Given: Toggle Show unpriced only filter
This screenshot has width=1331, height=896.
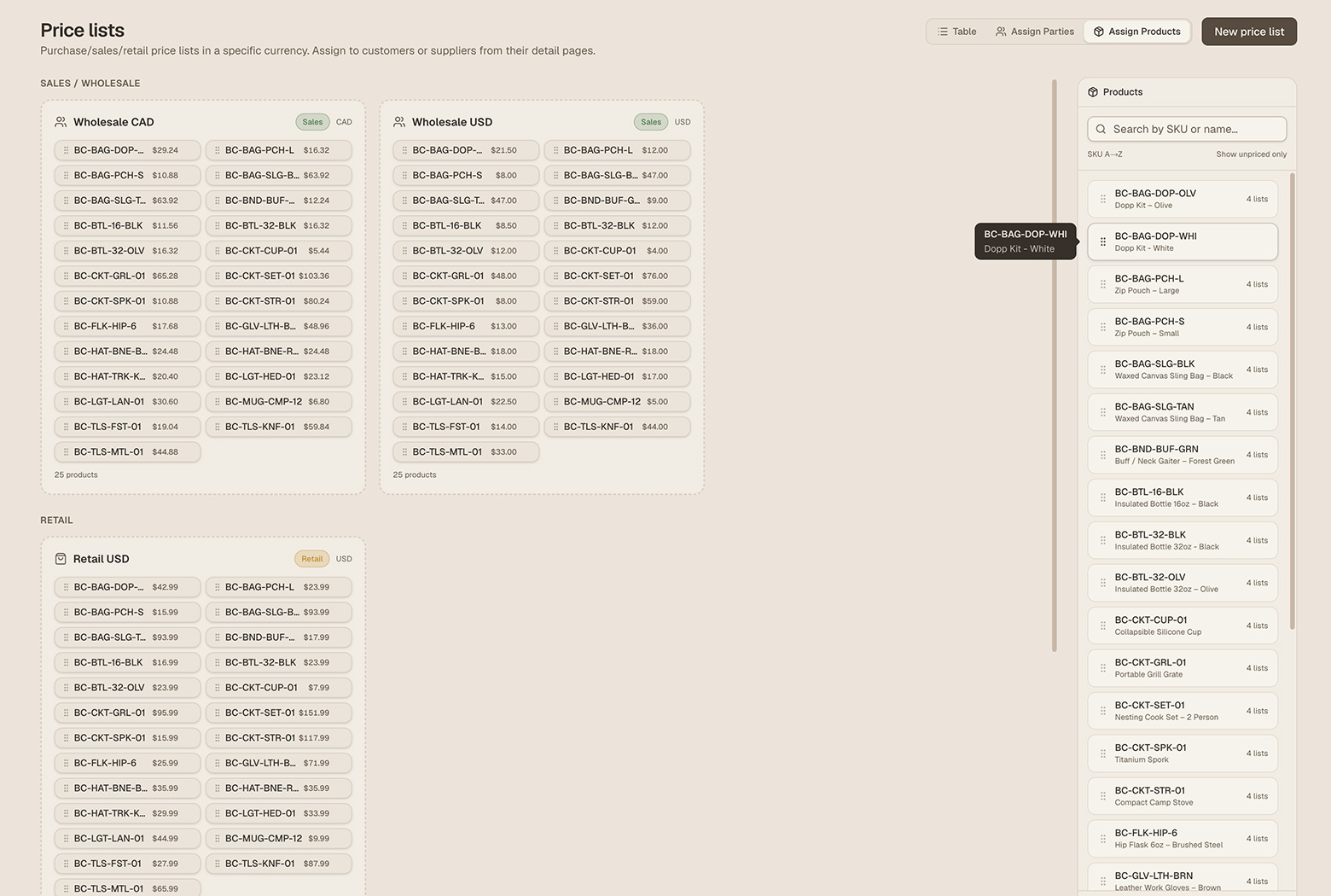Looking at the screenshot, I should (1251, 154).
